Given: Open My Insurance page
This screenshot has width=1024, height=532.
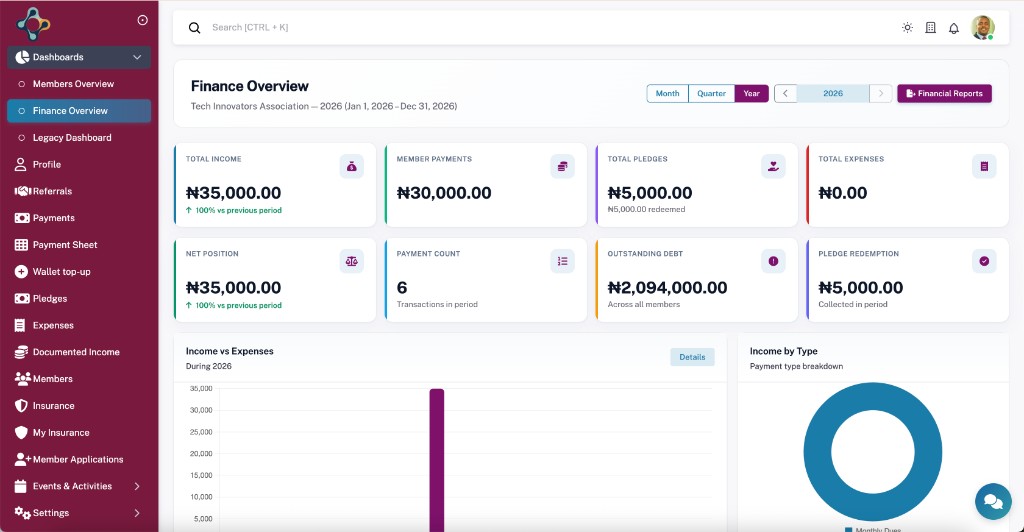Looking at the screenshot, I should point(79,433).
